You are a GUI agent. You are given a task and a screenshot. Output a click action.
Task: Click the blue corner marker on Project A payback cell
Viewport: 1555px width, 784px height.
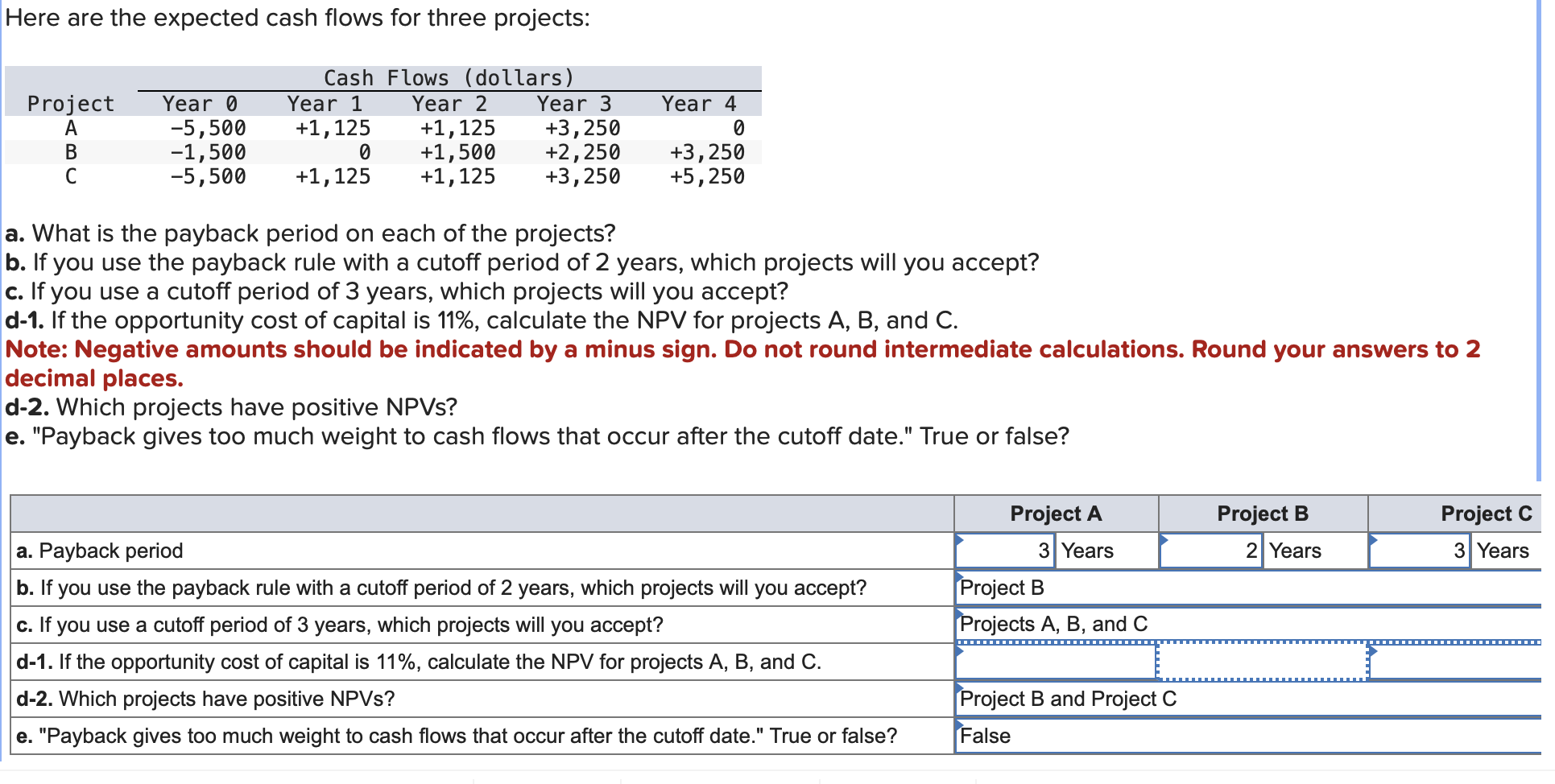point(958,538)
